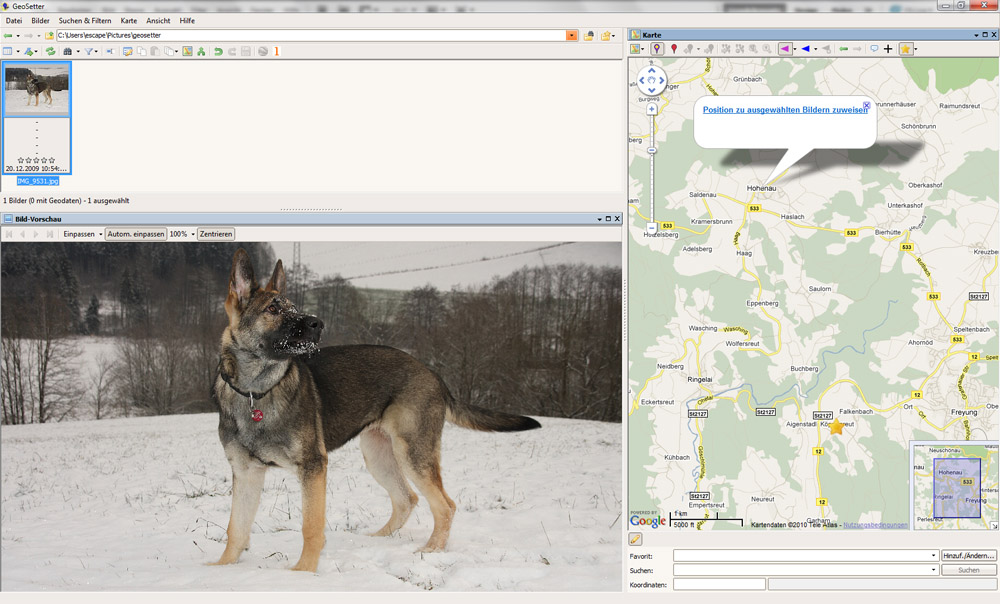The image size is (1000, 604).
Task: Click the Hinzuf./Ändern button
Action: coord(969,556)
